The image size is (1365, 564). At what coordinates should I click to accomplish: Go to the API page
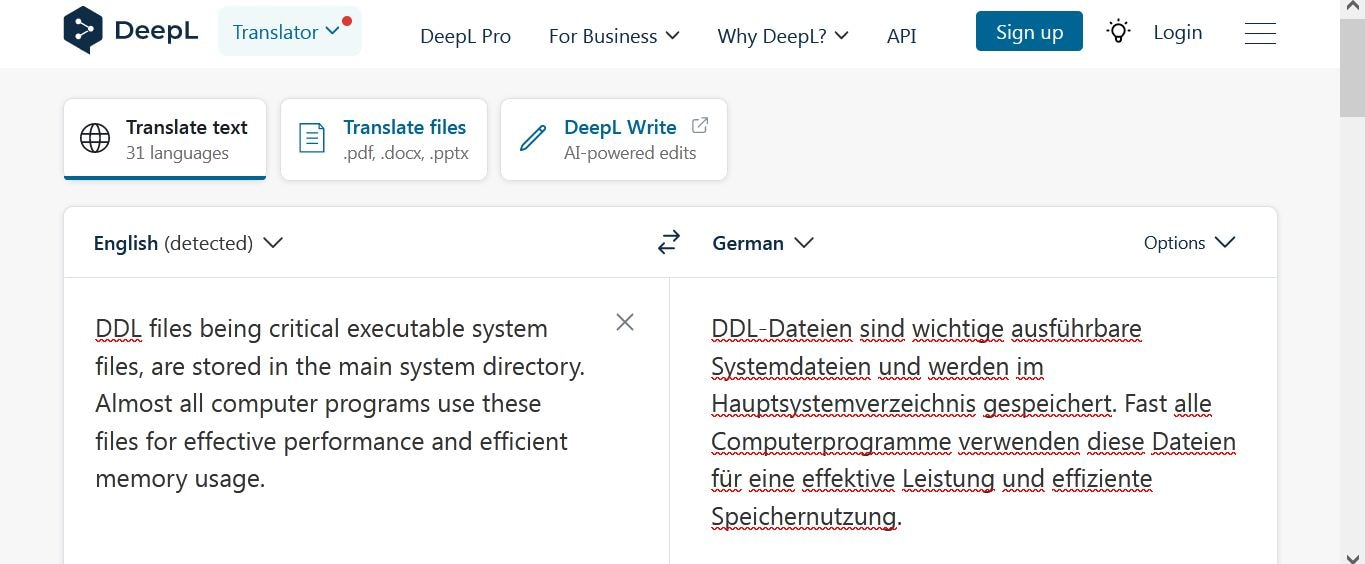click(901, 36)
